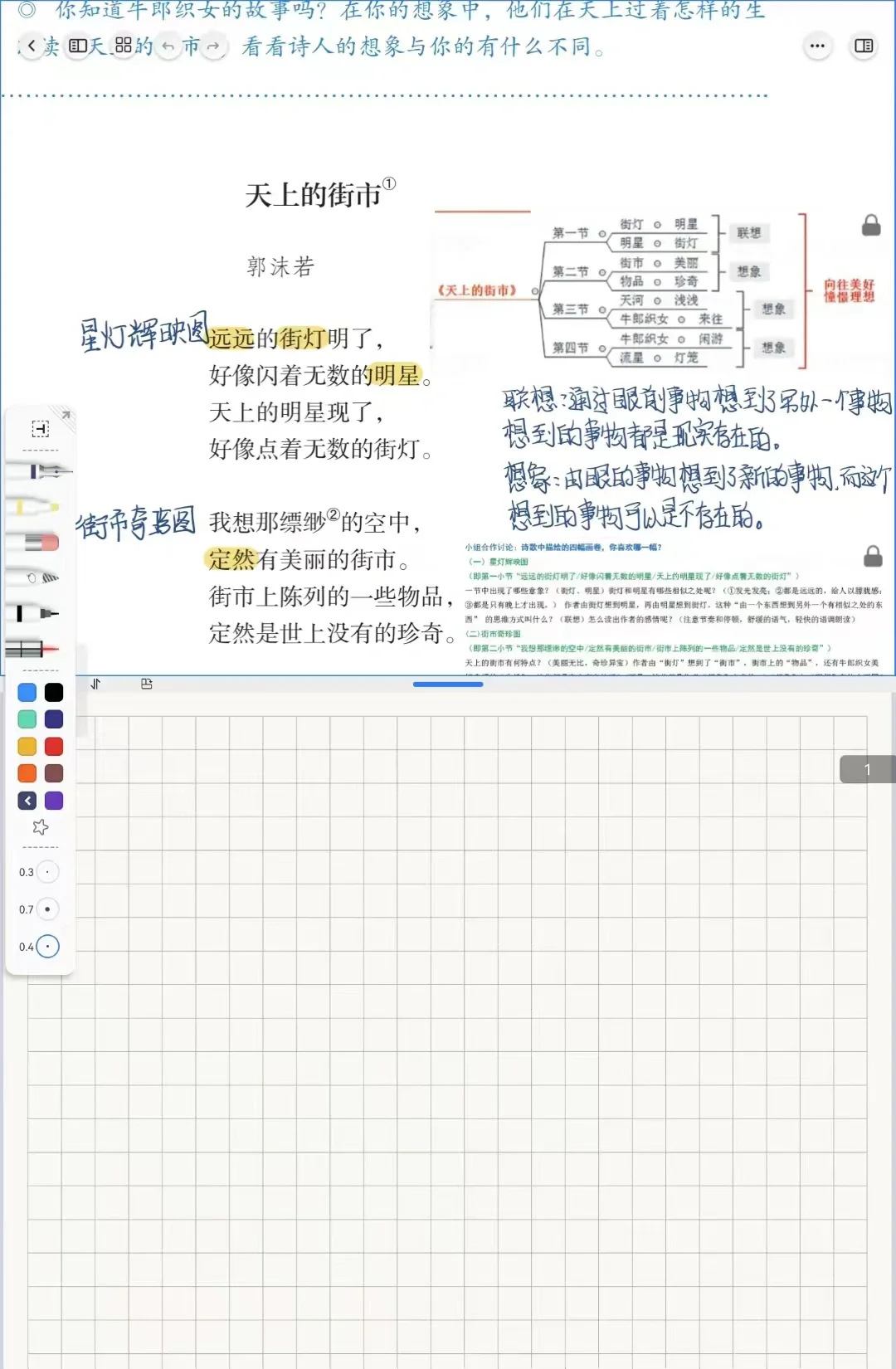Choose the blue color swatch
896x1369 pixels.
click(x=27, y=692)
